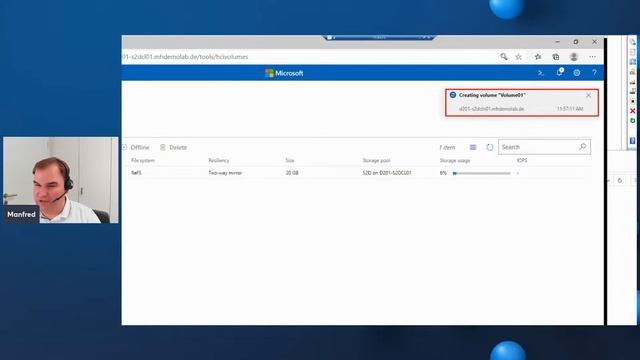
Task: Click the "S2D on D201-S2DCL01" storage pool cell
Action: 387,173
